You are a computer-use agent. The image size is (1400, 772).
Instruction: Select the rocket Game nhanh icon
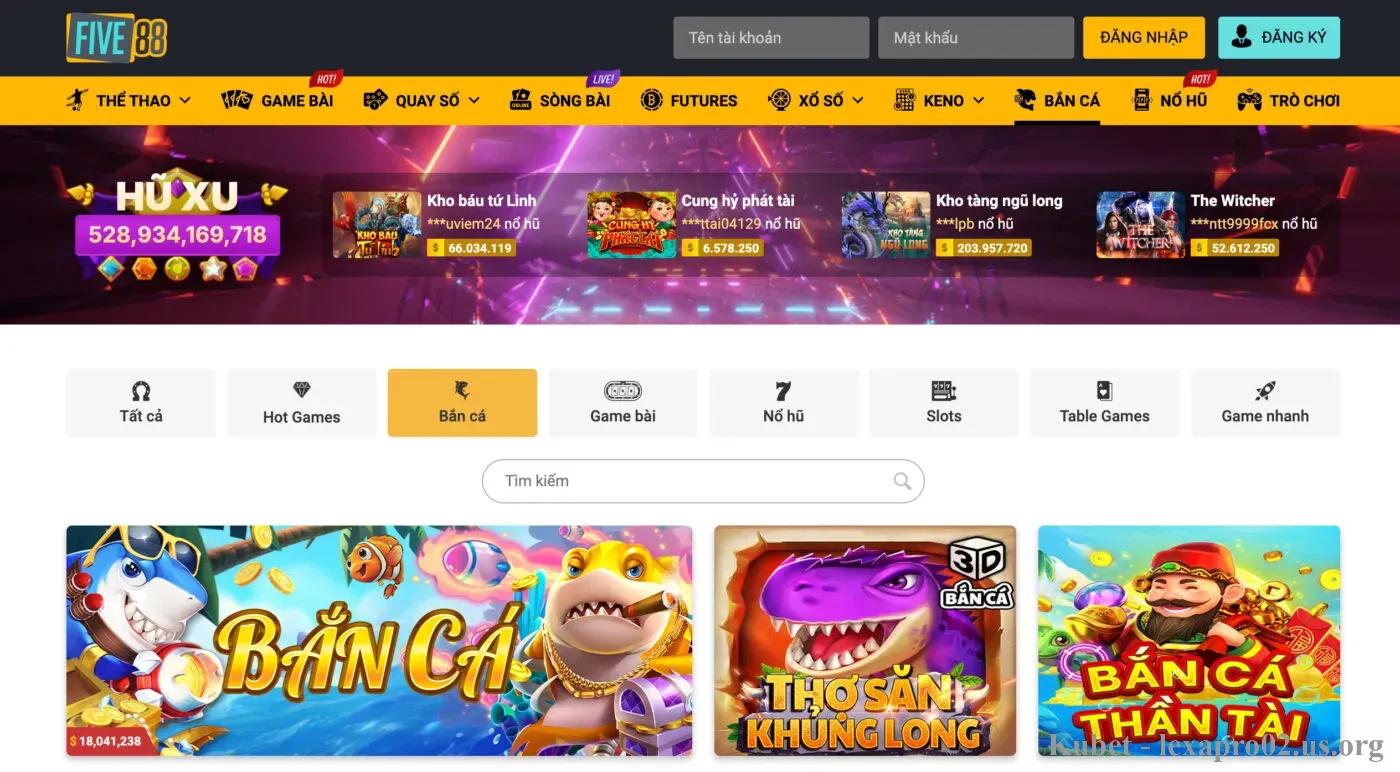(x=1265, y=390)
